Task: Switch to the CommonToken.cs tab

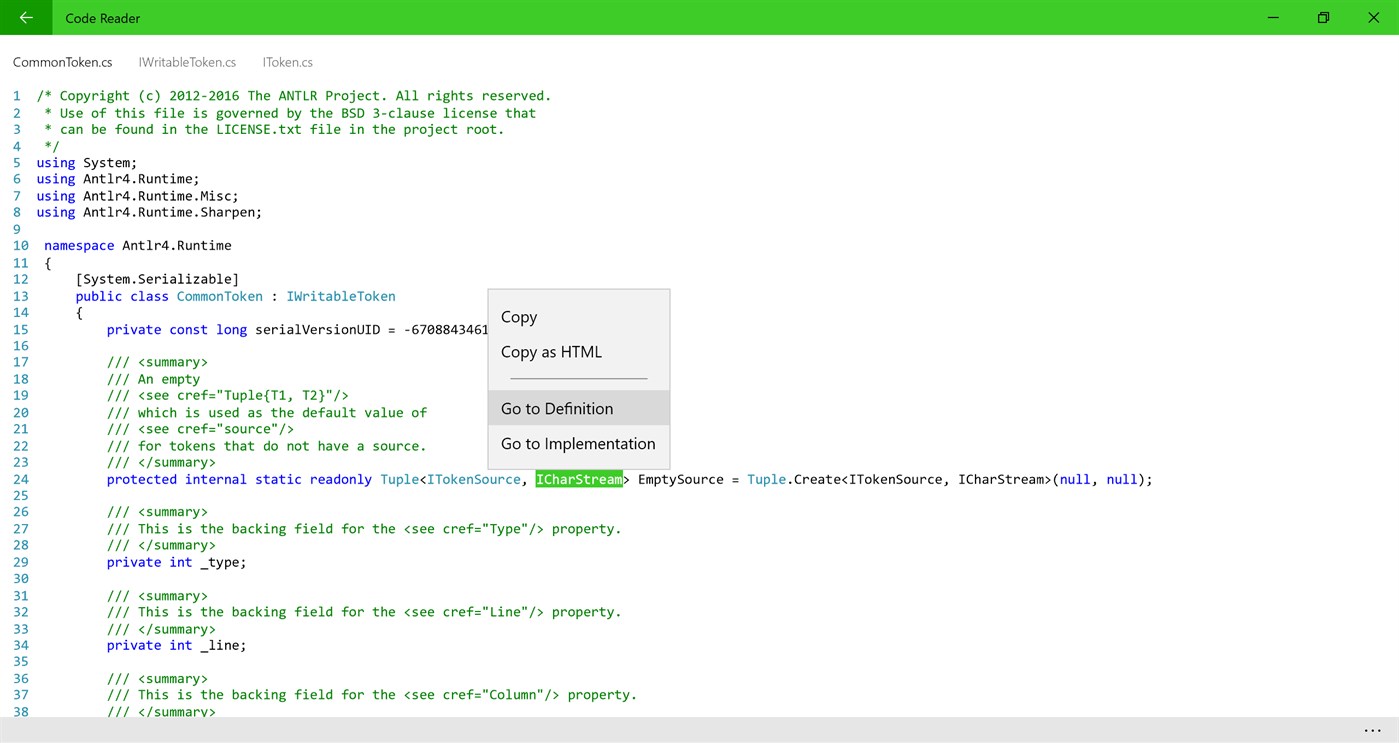Action: [62, 62]
